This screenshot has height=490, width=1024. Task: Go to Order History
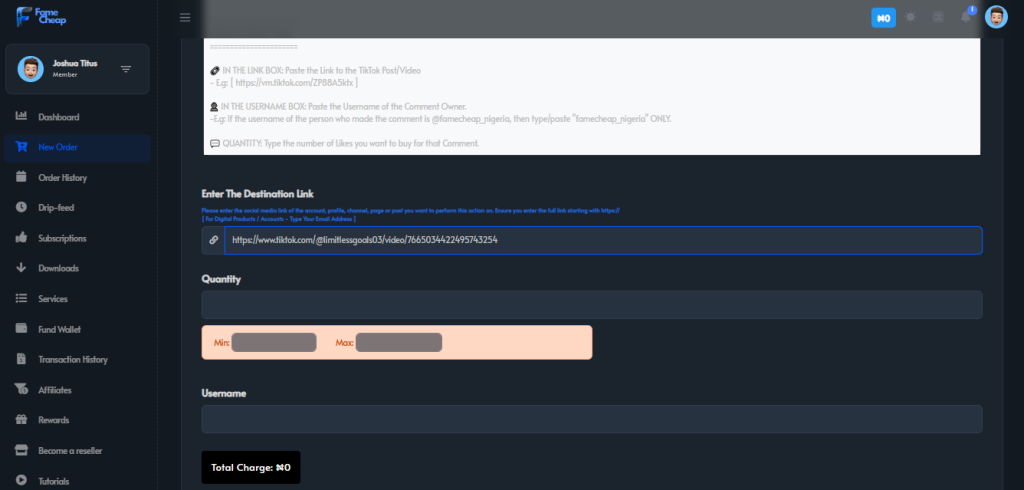[x=63, y=178]
